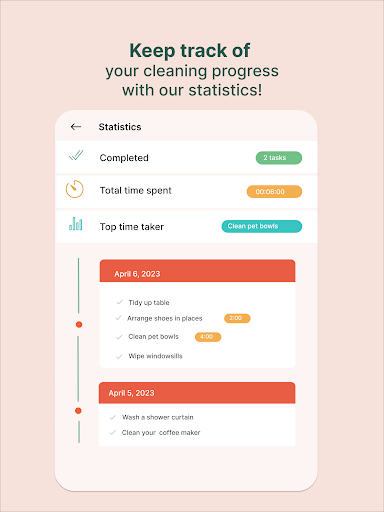Click the stopwatch Total time spent icon
384x512 pixels.
(x=75, y=189)
